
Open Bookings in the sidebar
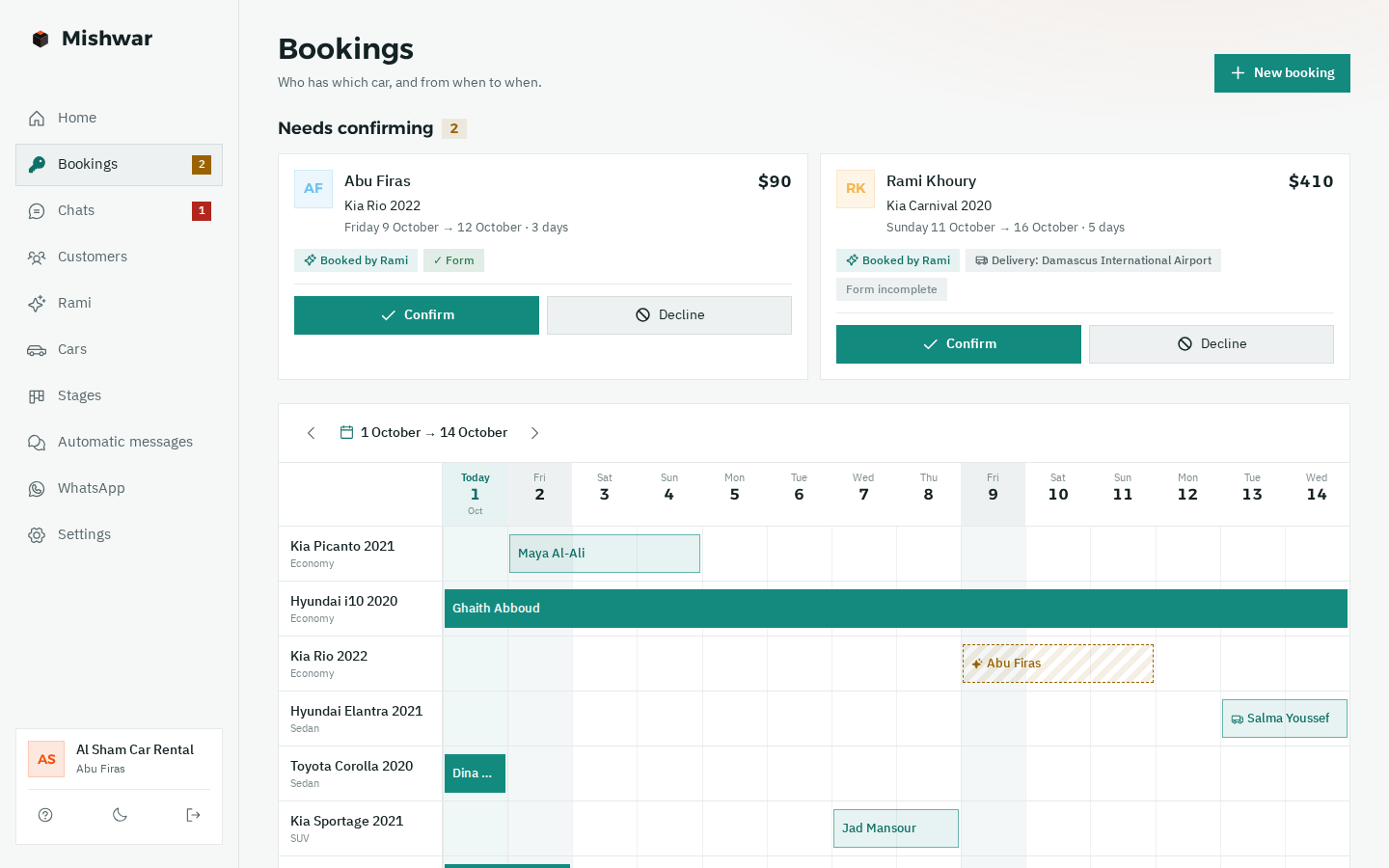pyautogui.click(x=119, y=164)
